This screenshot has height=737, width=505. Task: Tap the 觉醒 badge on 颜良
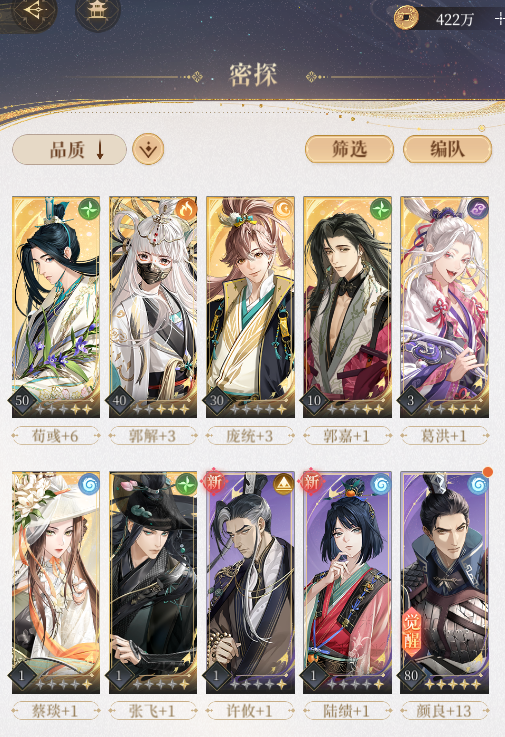click(412, 631)
